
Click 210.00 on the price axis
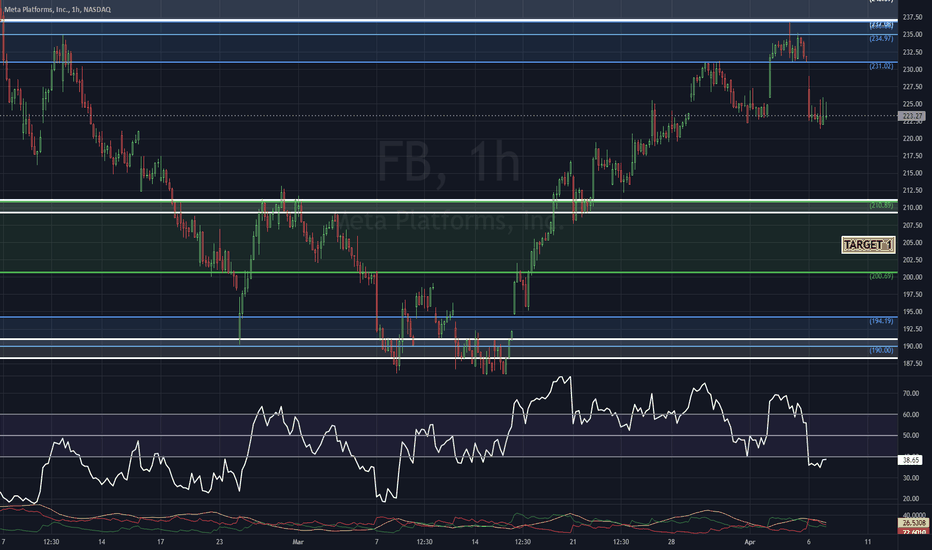click(x=912, y=208)
